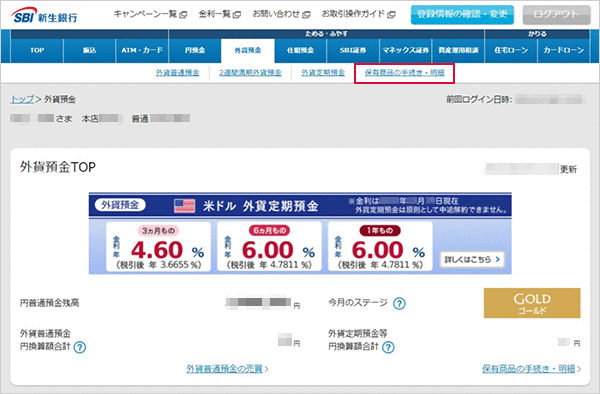The image size is (600, 394).
Task: Click the 外貨預金TOP heading
Action: [x=58, y=167]
